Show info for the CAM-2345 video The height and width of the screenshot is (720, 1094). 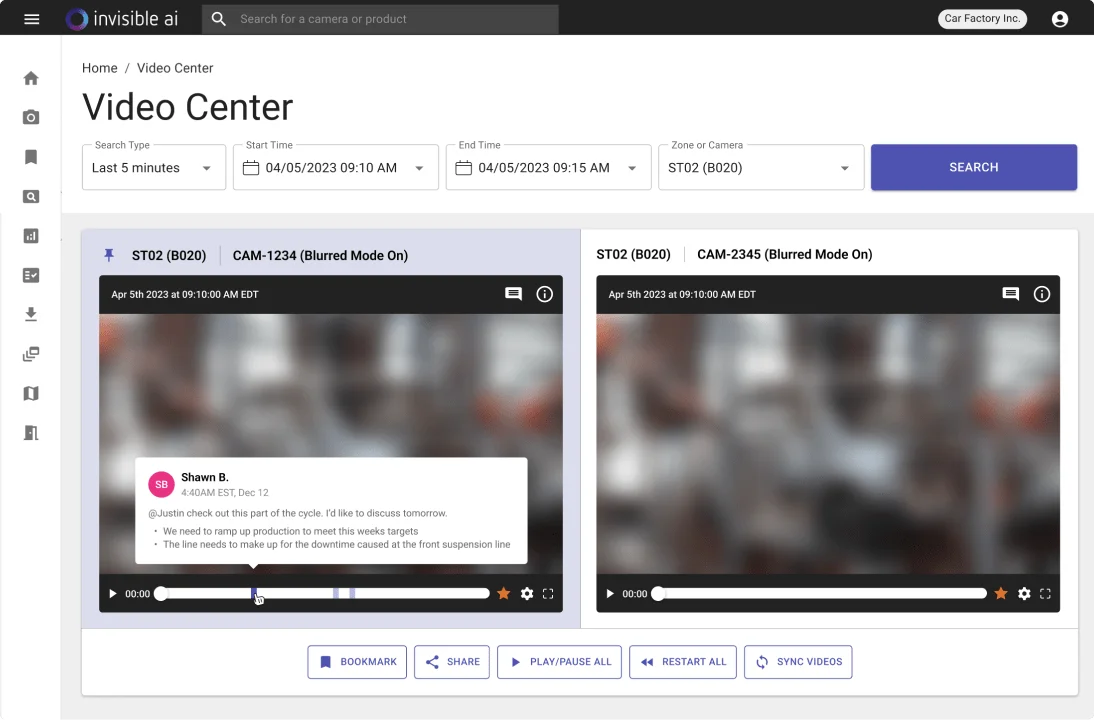coord(1041,294)
